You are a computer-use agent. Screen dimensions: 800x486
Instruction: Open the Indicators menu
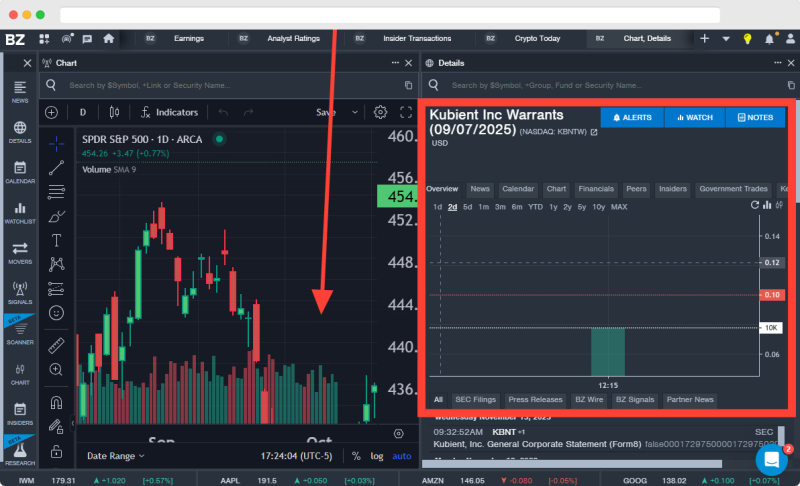click(169, 112)
